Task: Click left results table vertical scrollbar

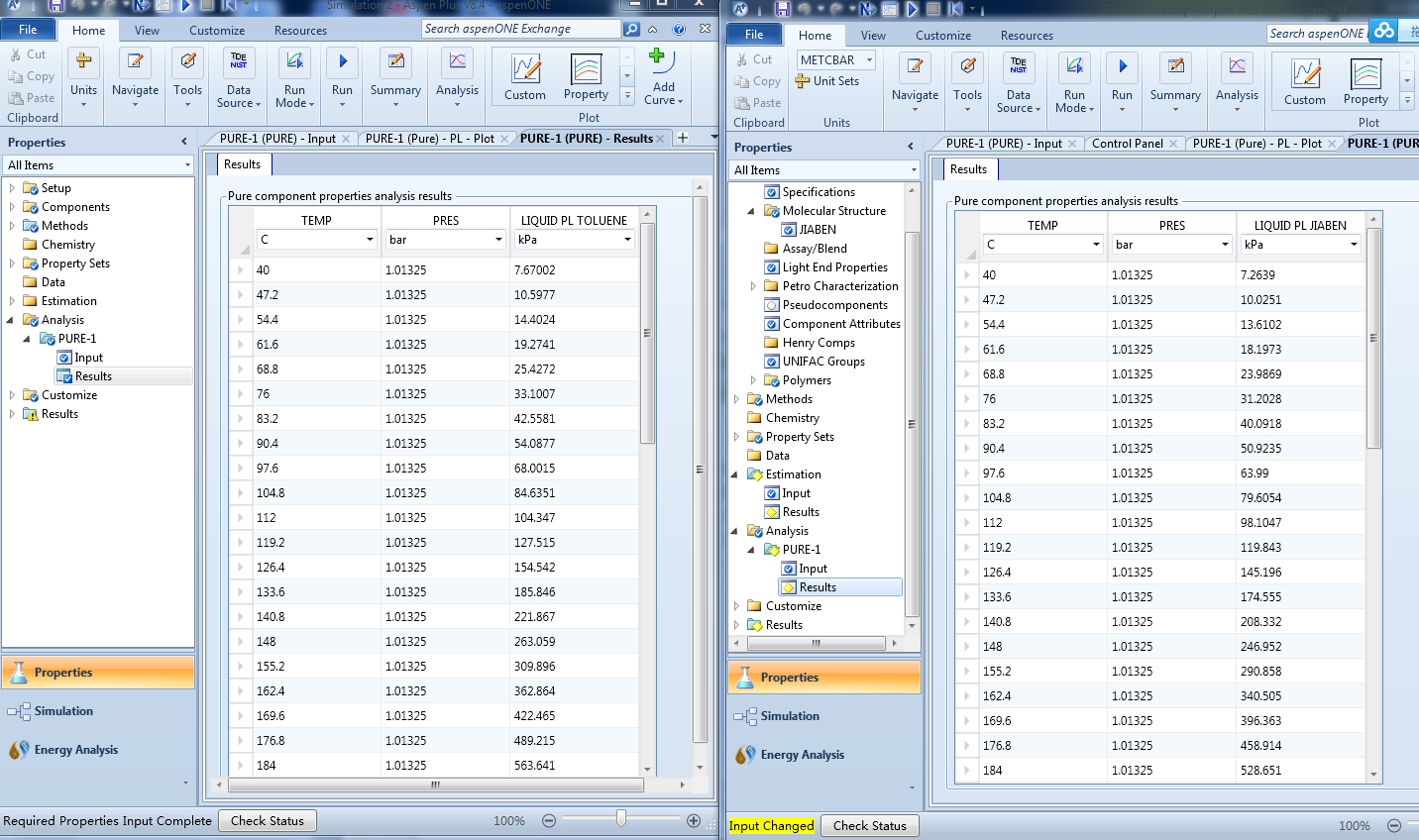Action: [647, 333]
